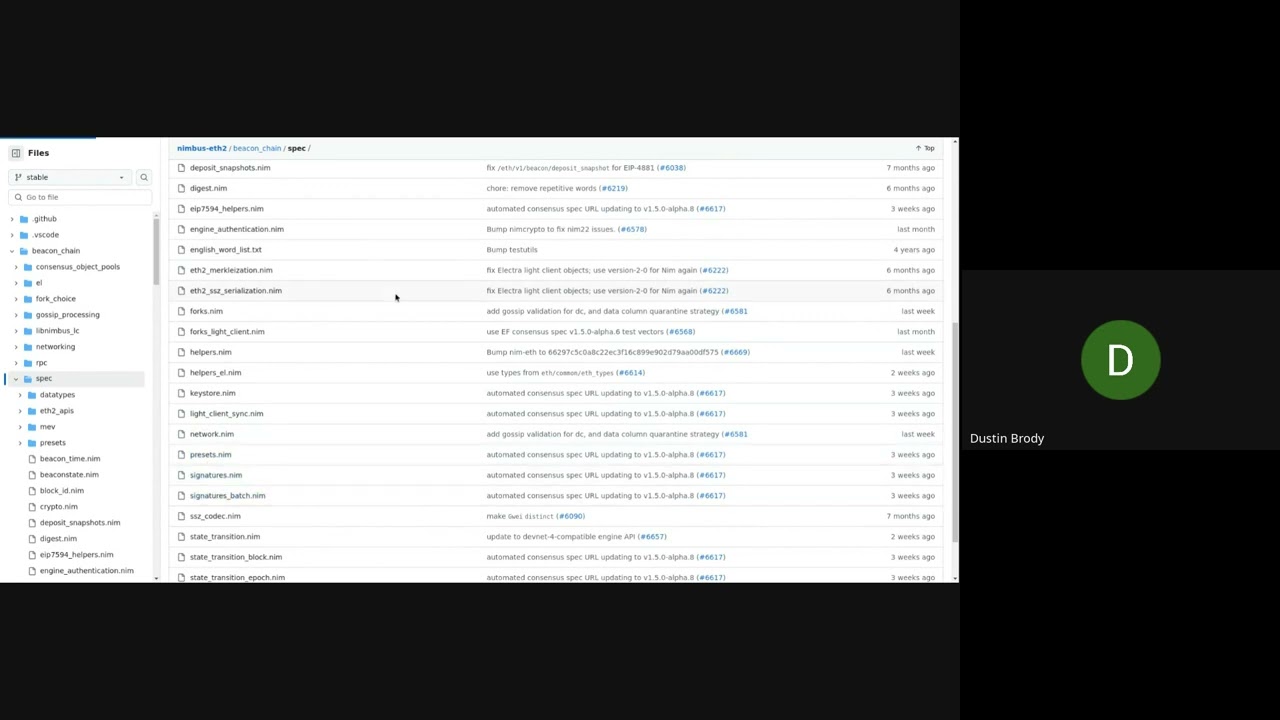Collapse the spec folder chevron
Screen dimensions: 1280x720
pos(16,379)
